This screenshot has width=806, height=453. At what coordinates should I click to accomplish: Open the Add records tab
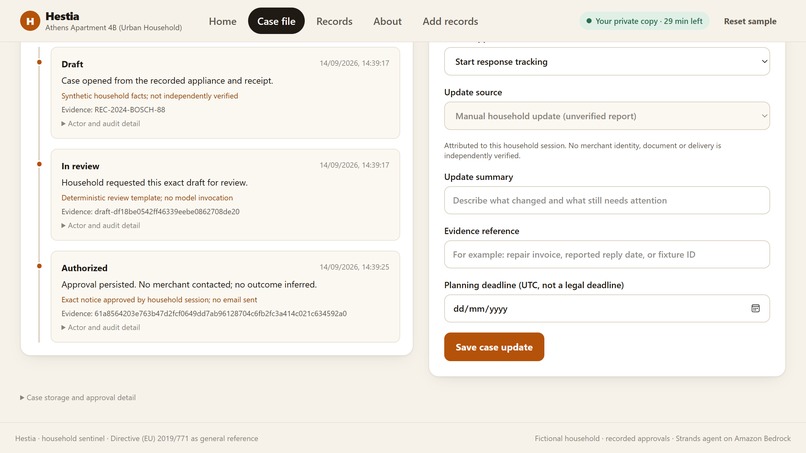click(x=450, y=21)
